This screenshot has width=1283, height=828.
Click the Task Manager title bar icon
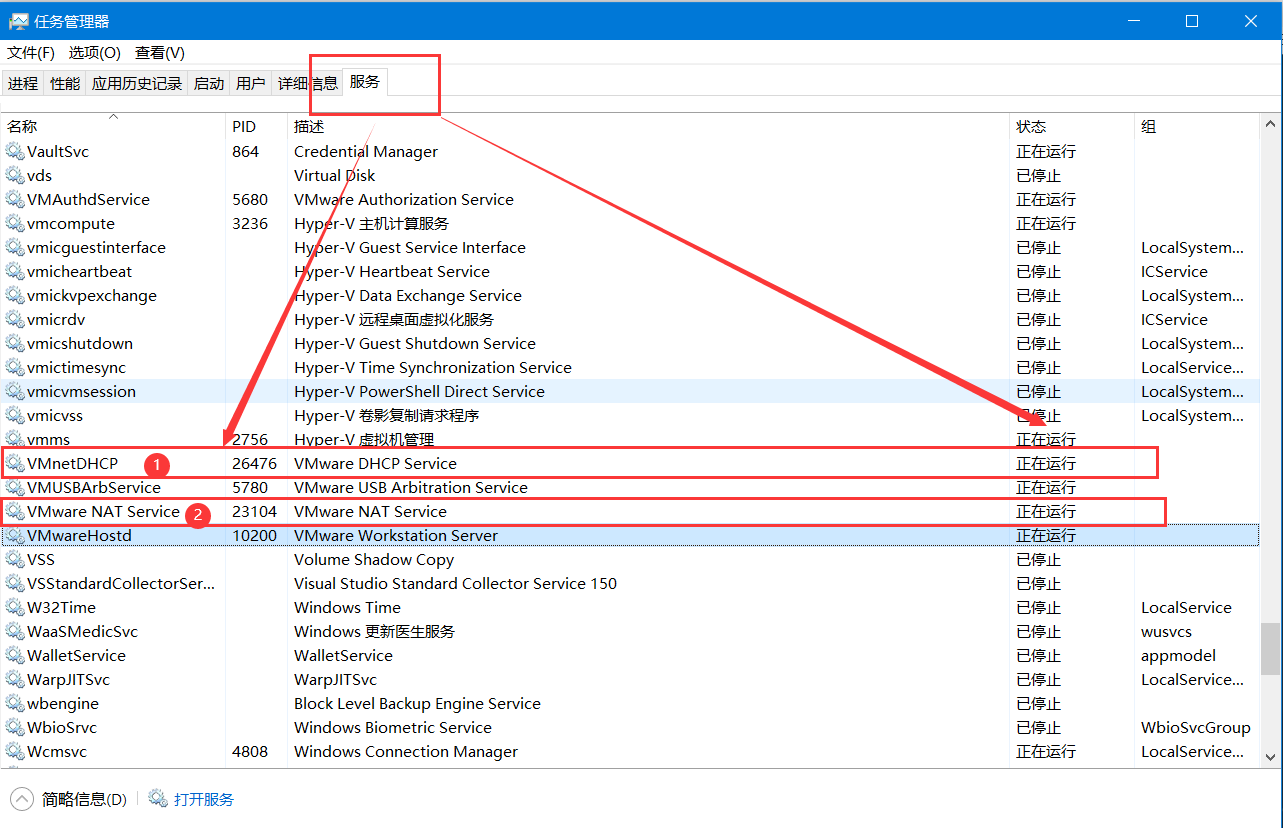point(18,21)
